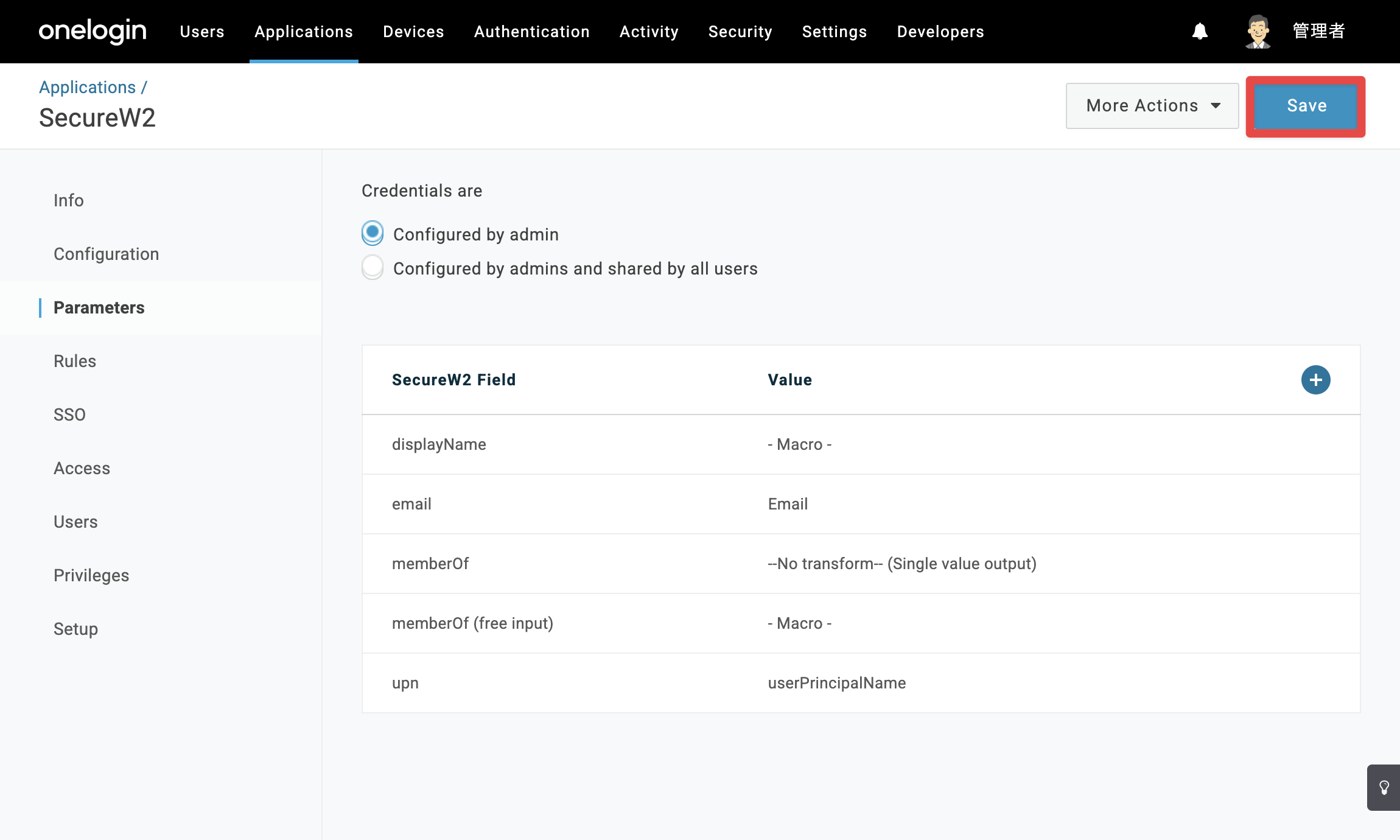The width and height of the screenshot is (1400, 840).
Task: Go back via Applications breadcrumb link
Action: 88,87
